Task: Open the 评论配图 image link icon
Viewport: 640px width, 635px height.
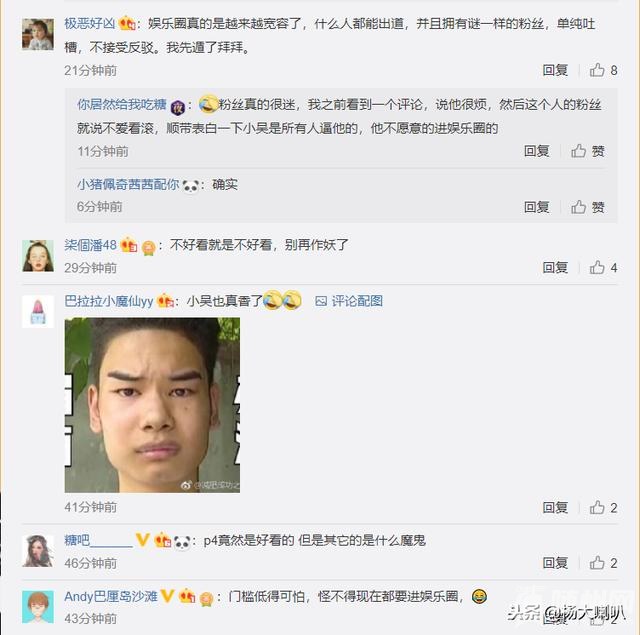Action: [x=321, y=301]
